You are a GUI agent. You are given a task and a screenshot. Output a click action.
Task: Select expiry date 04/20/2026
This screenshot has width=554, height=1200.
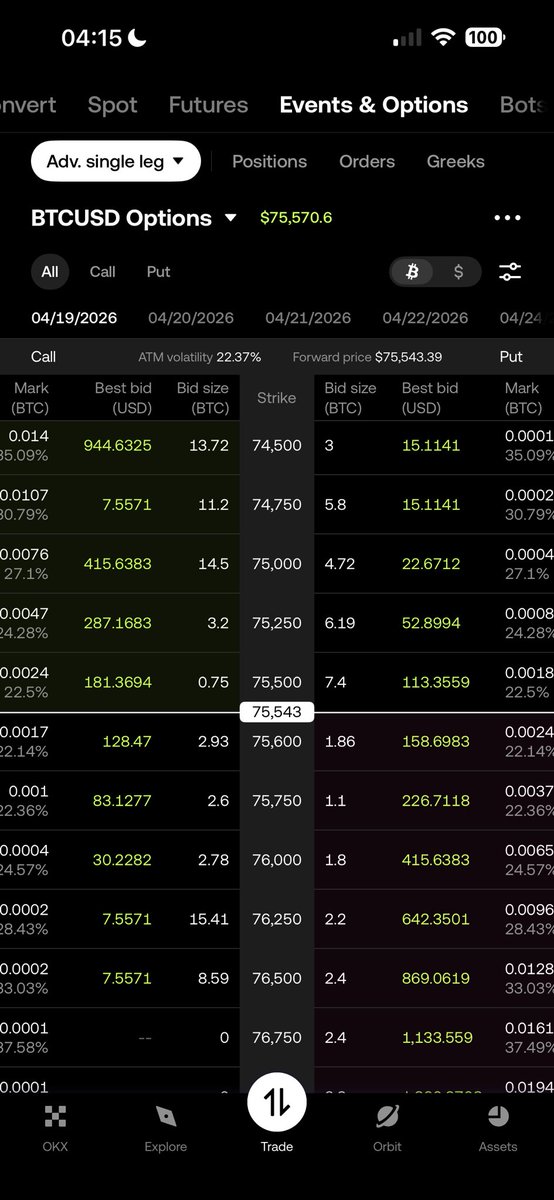pos(191,318)
